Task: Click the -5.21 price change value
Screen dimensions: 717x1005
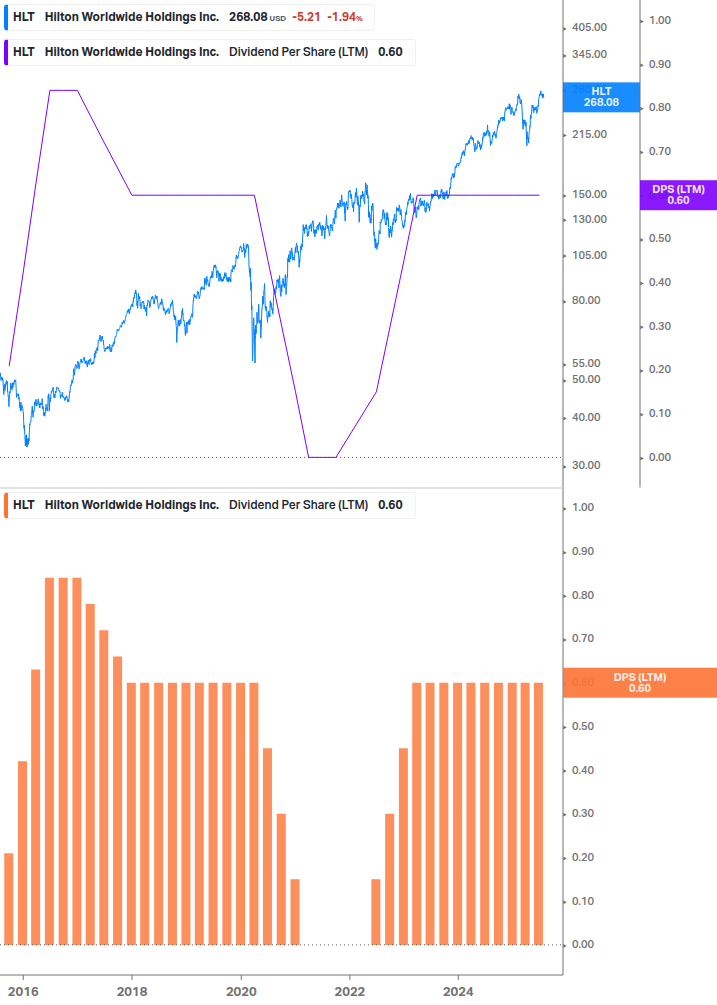Action: 306,17
